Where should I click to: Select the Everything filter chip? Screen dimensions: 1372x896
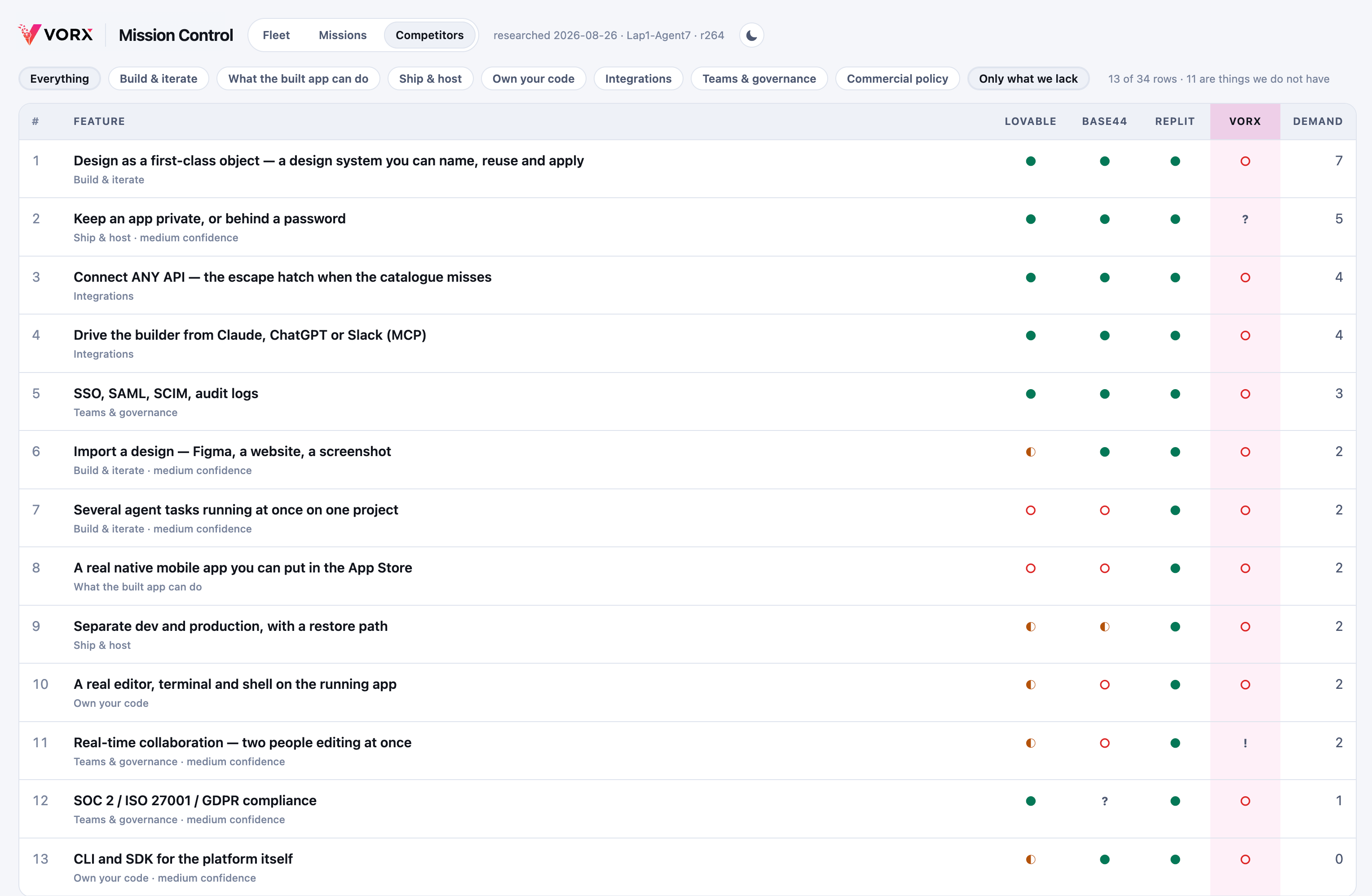tap(59, 79)
